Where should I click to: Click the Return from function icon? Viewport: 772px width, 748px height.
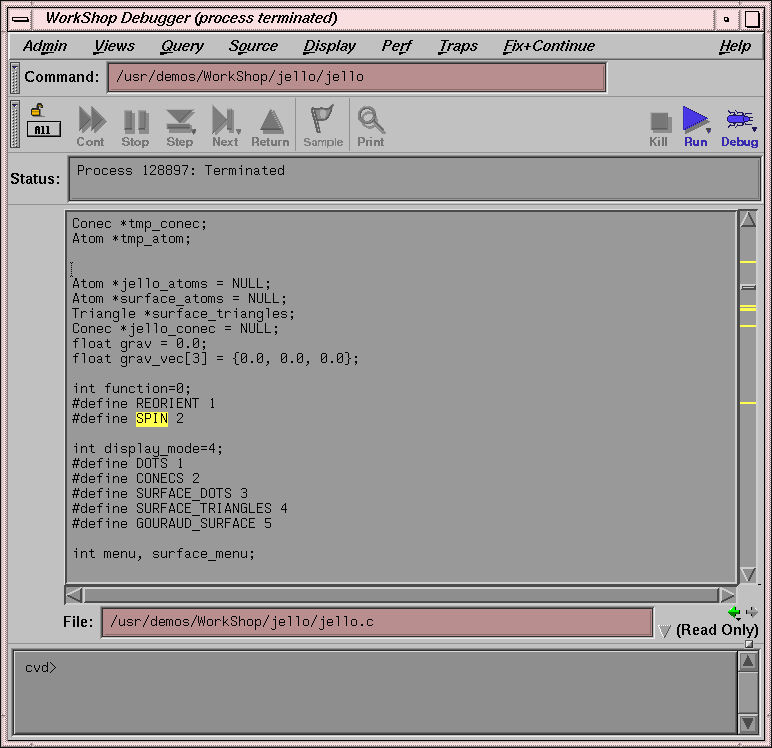pyautogui.click(x=270, y=125)
